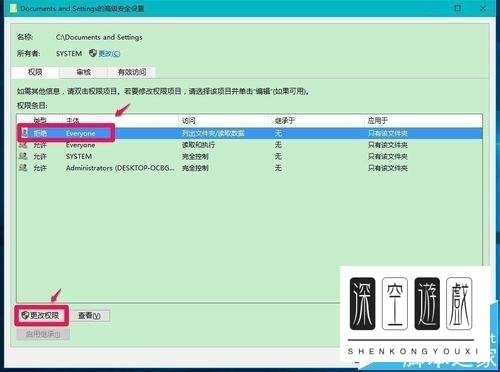Click the 更改(C) owner link
Image resolution: width=500 pixels, height=372 pixels.
[109, 53]
